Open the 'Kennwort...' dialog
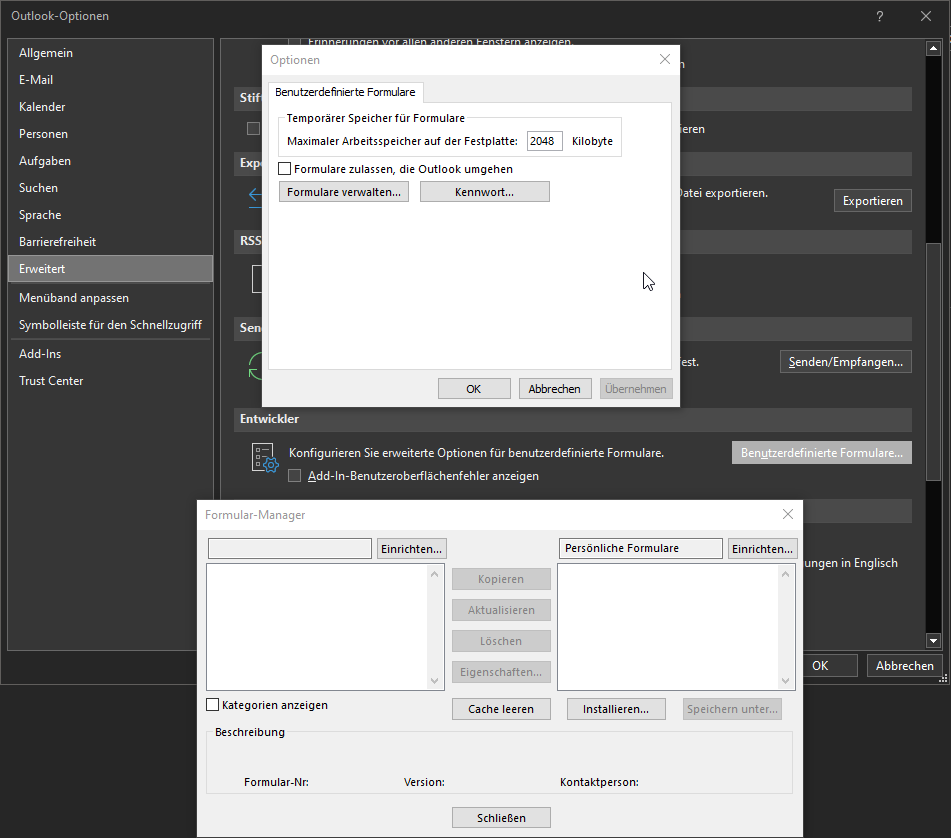The image size is (951, 838). click(x=484, y=192)
